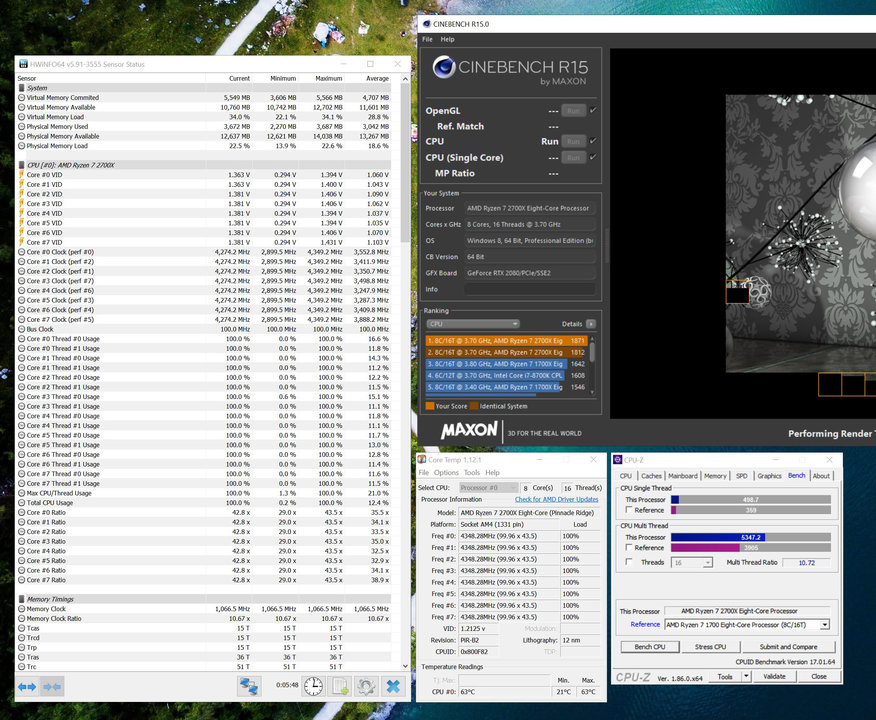The image size is (876, 720).
Task: Switch to Caches tab in CPU-Z
Action: tap(651, 476)
